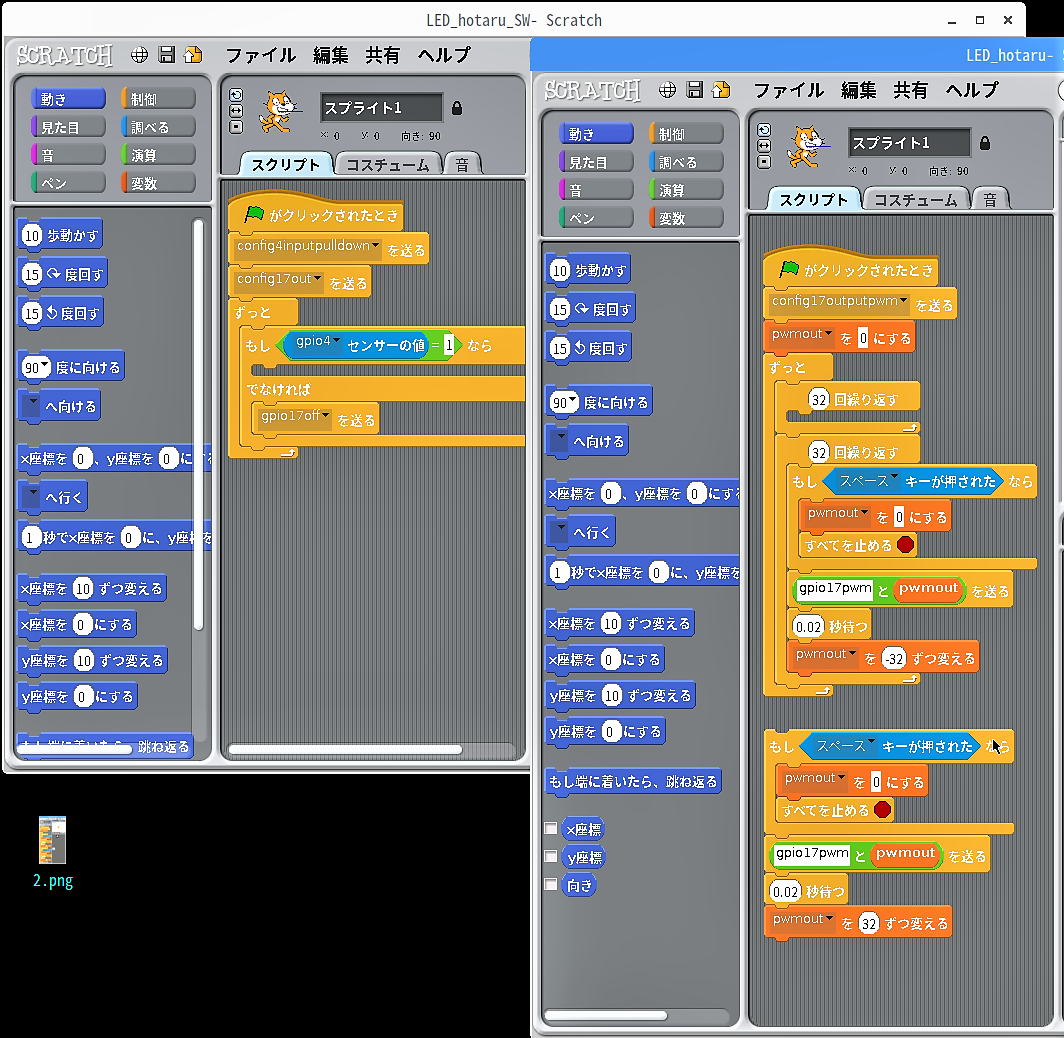Minimize the LED_hotaru_SW Scratch window

pyautogui.click(x=952, y=21)
